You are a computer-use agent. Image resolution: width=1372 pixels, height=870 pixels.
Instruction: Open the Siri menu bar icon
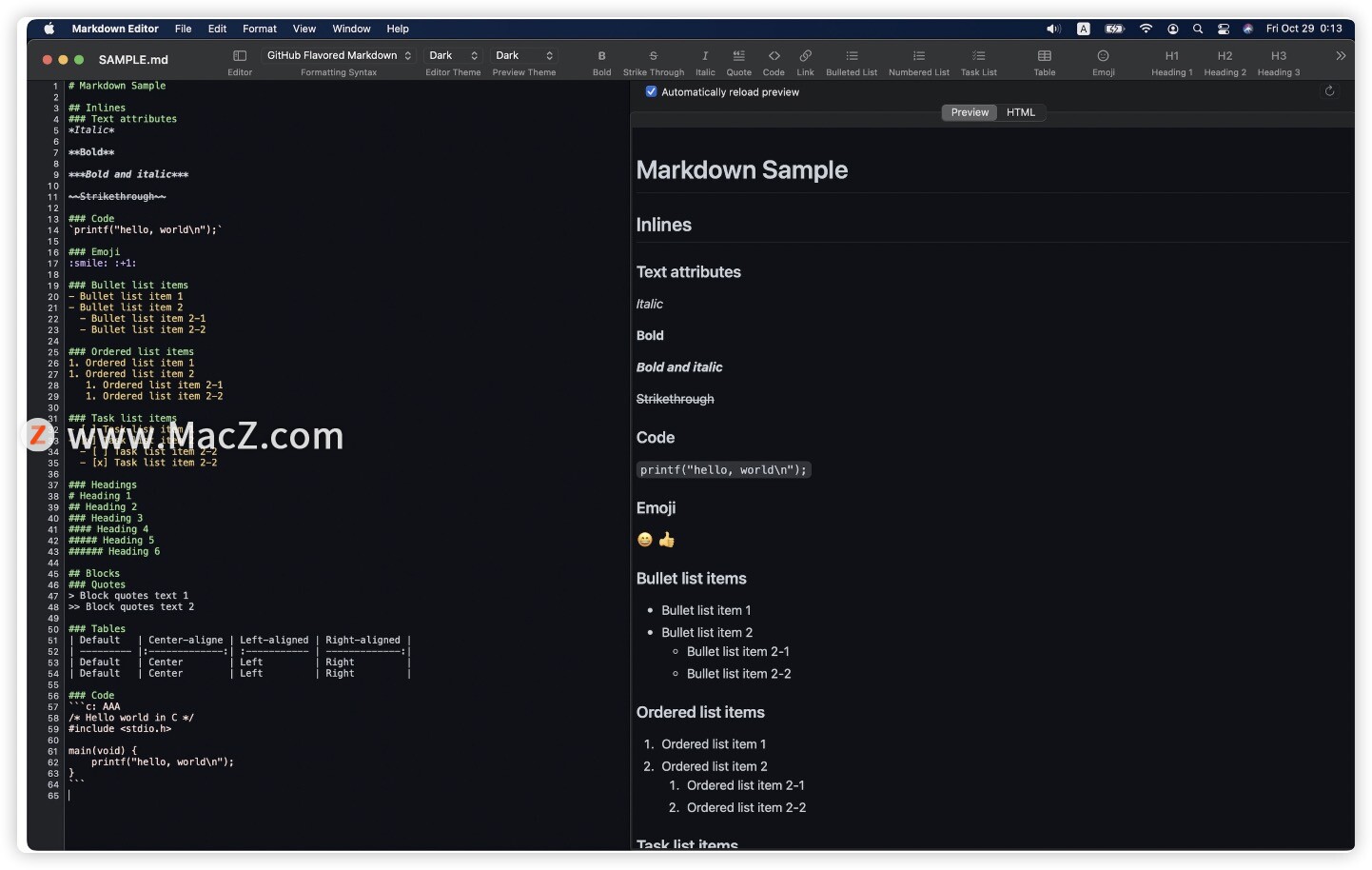tap(1247, 29)
